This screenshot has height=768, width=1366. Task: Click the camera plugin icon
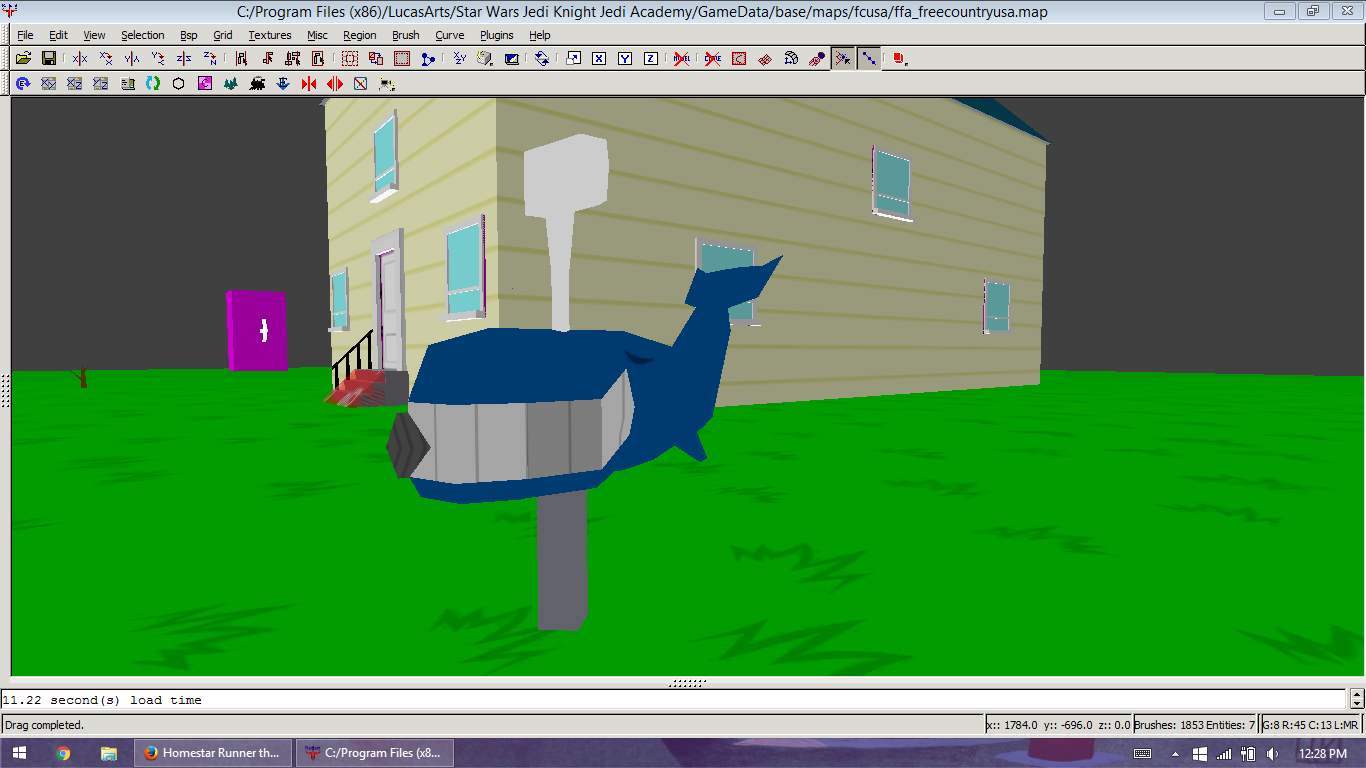[387, 84]
